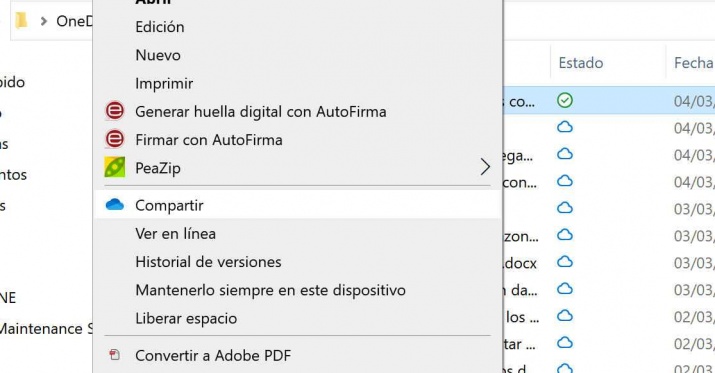Click Liberar espacio
Screen dimensions: 715x373
point(186,319)
